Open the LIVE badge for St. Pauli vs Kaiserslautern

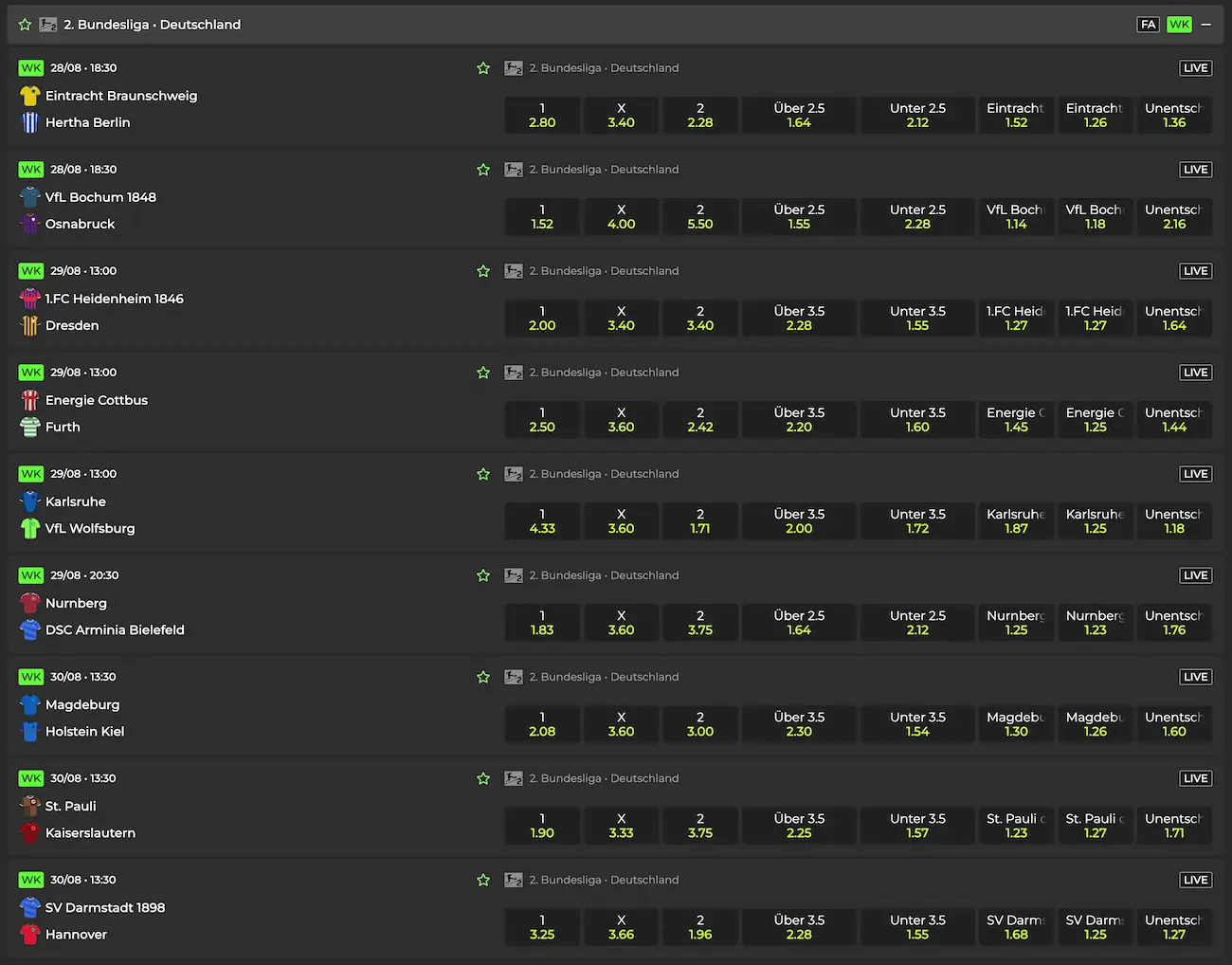coord(1196,778)
